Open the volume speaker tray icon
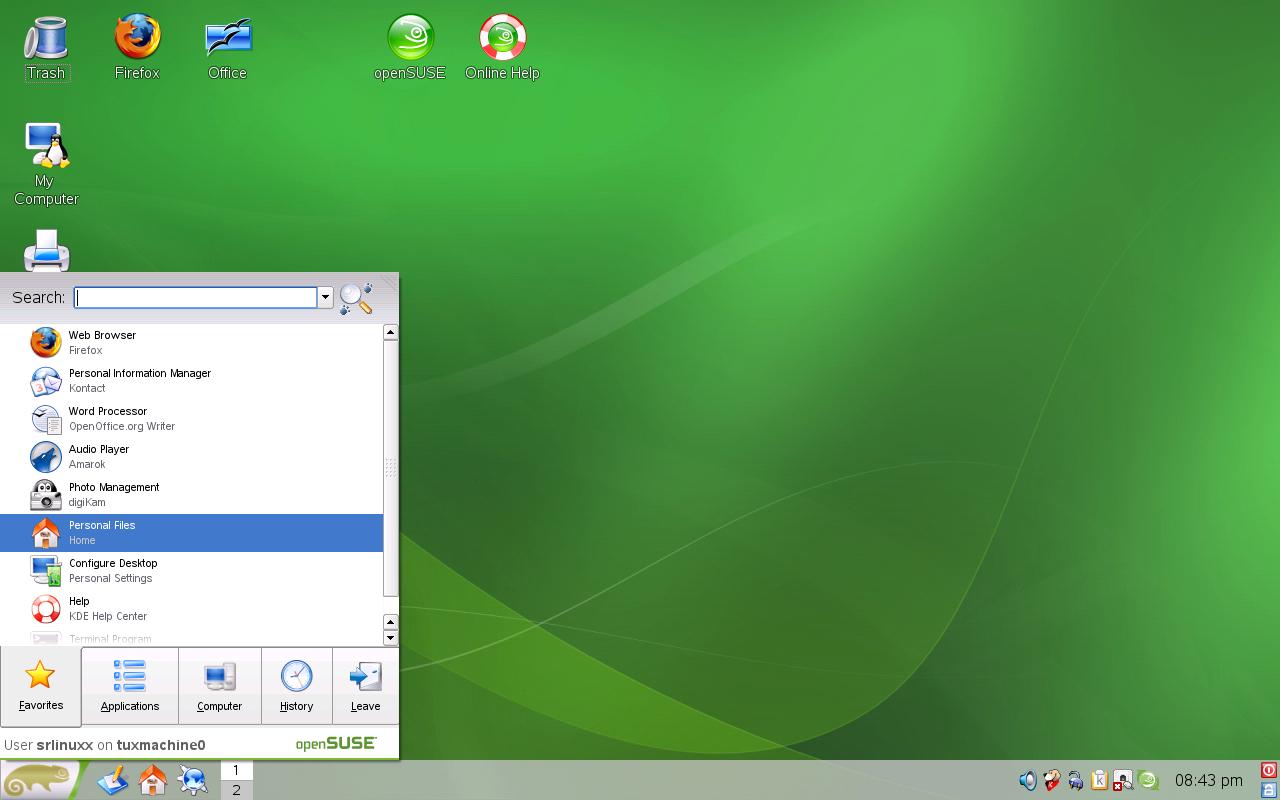Screen dimensions: 1280x800 click(x=1027, y=780)
